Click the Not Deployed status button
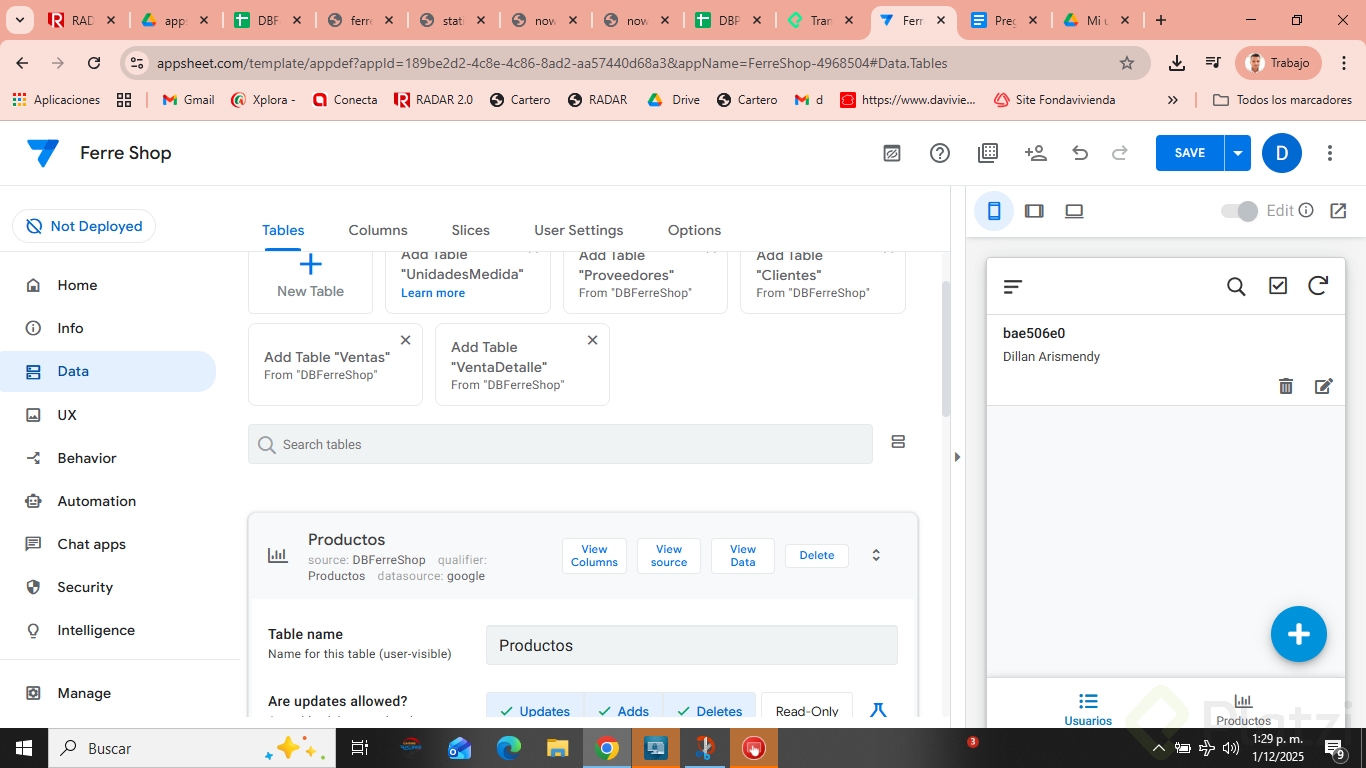1366x768 pixels. click(x=84, y=226)
